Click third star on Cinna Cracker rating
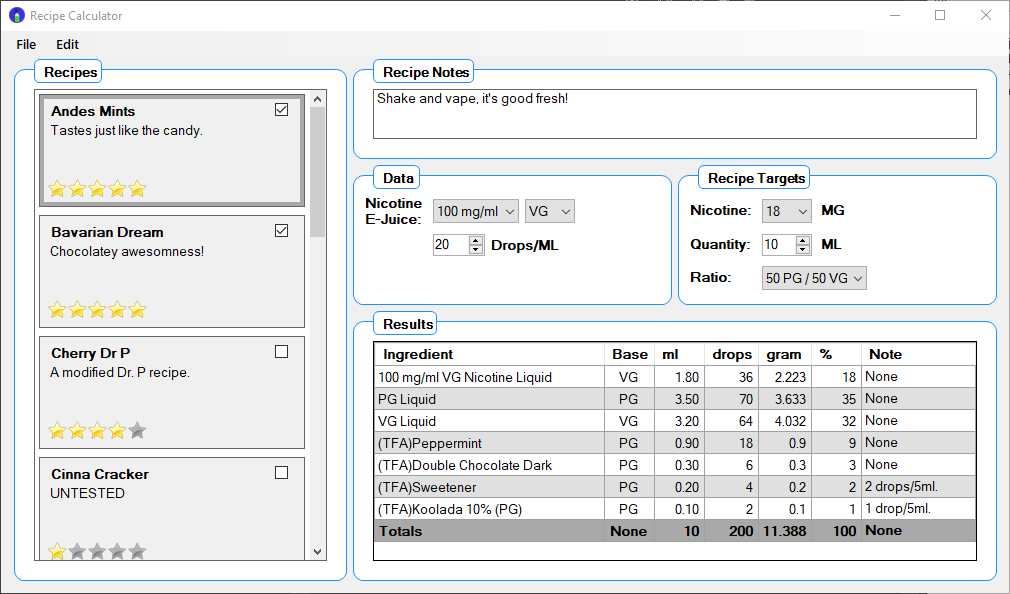Image resolution: width=1010 pixels, height=594 pixels. click(x=97, y=551)
